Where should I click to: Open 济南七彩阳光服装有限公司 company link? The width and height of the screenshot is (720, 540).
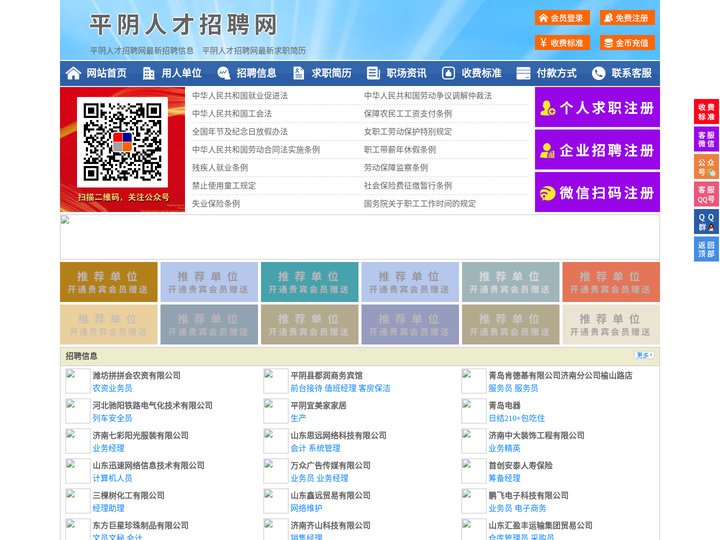click(141, 435)
